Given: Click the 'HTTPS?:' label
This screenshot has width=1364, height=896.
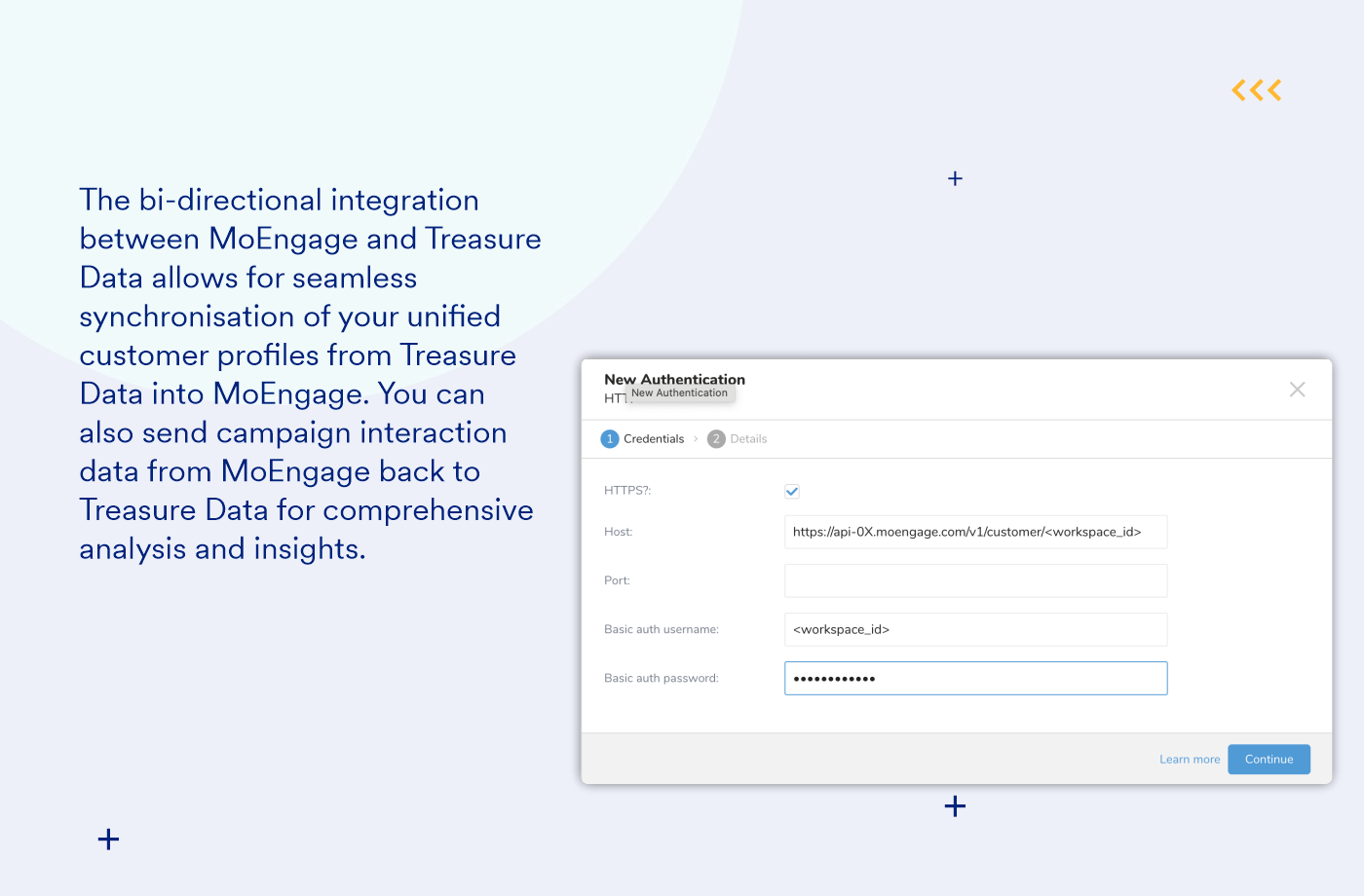Looking at the screenshot, I should click(x=627, y=491).
